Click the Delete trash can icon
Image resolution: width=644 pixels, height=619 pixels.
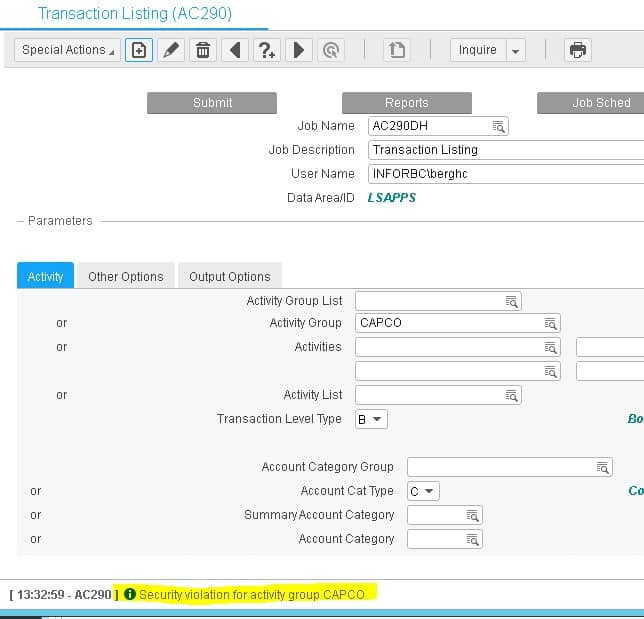(x=203, y=50)
